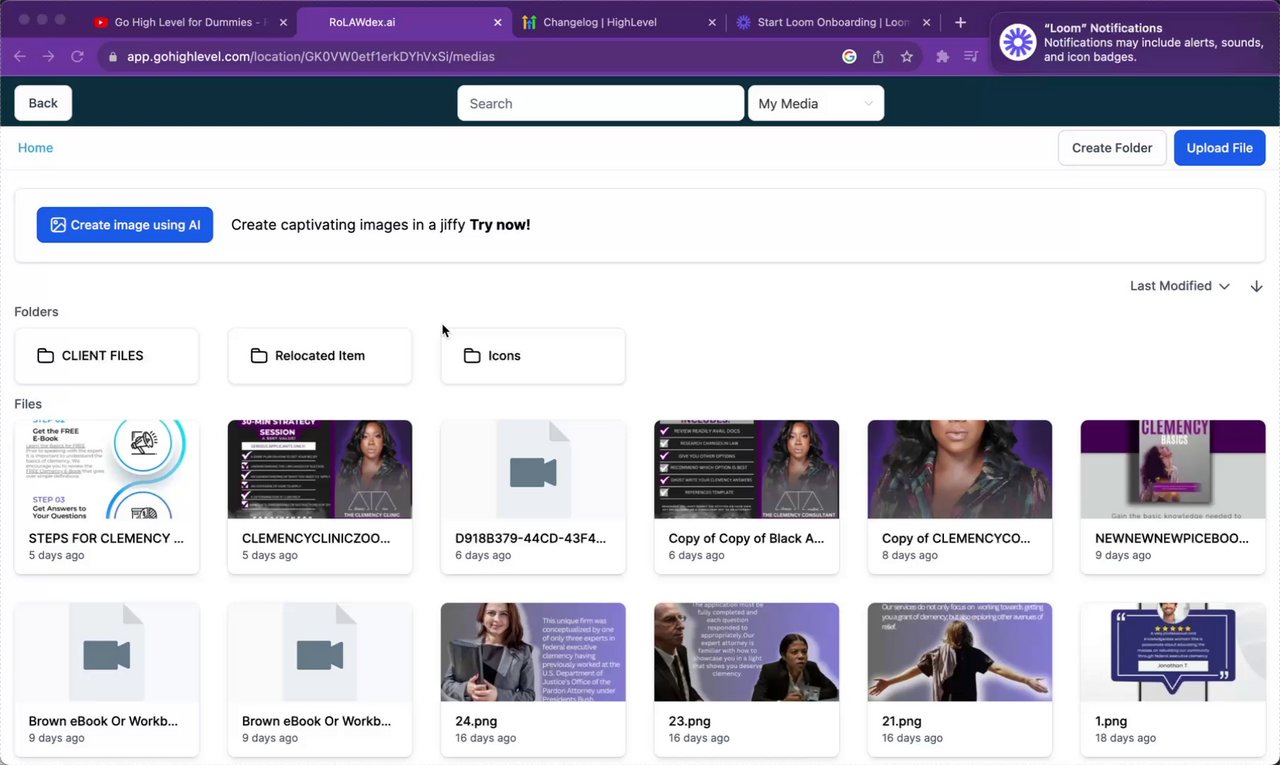
Task: Reload the current page
Action: coord(77,57)
